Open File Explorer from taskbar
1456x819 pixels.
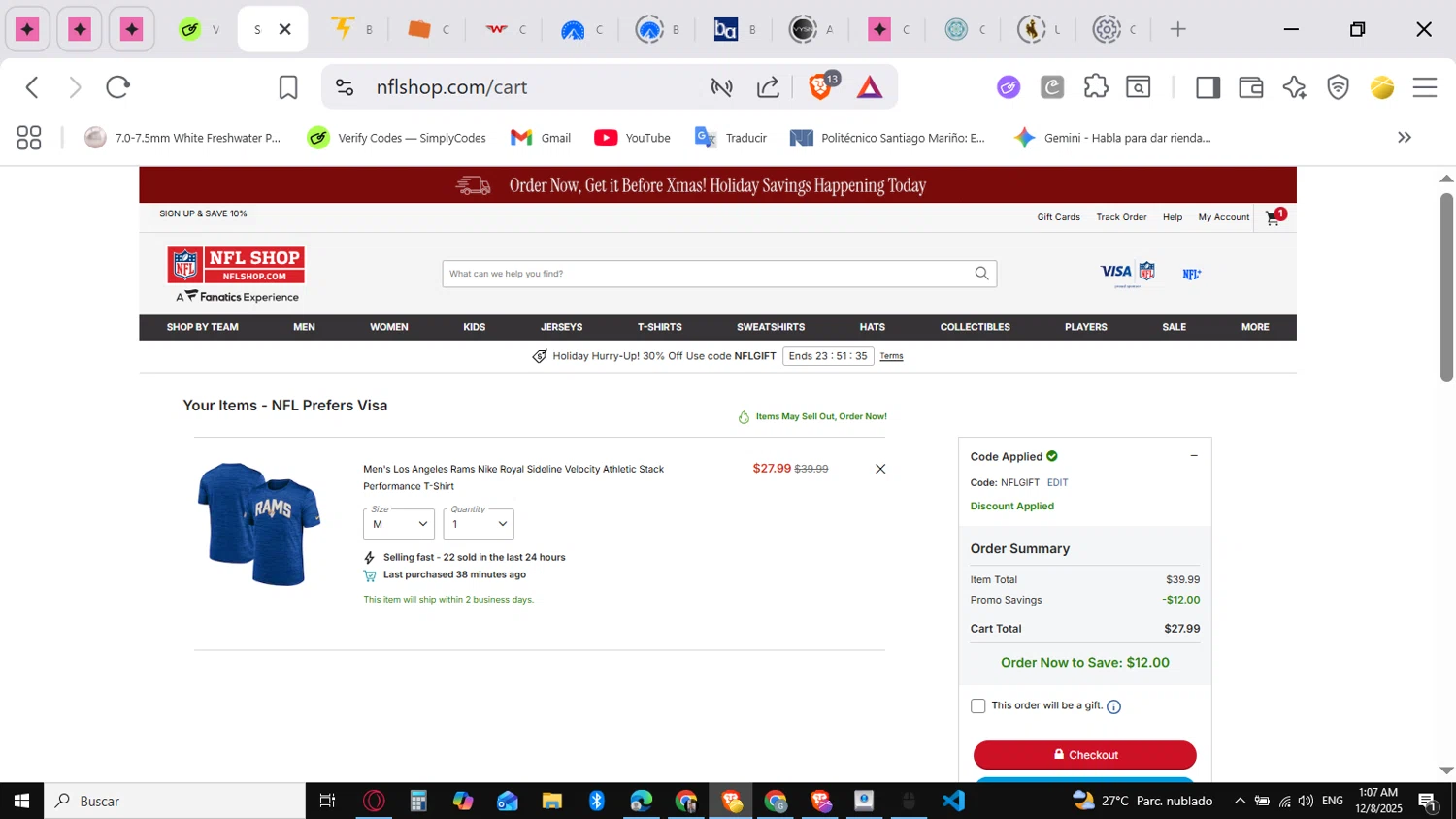(552, 801)
